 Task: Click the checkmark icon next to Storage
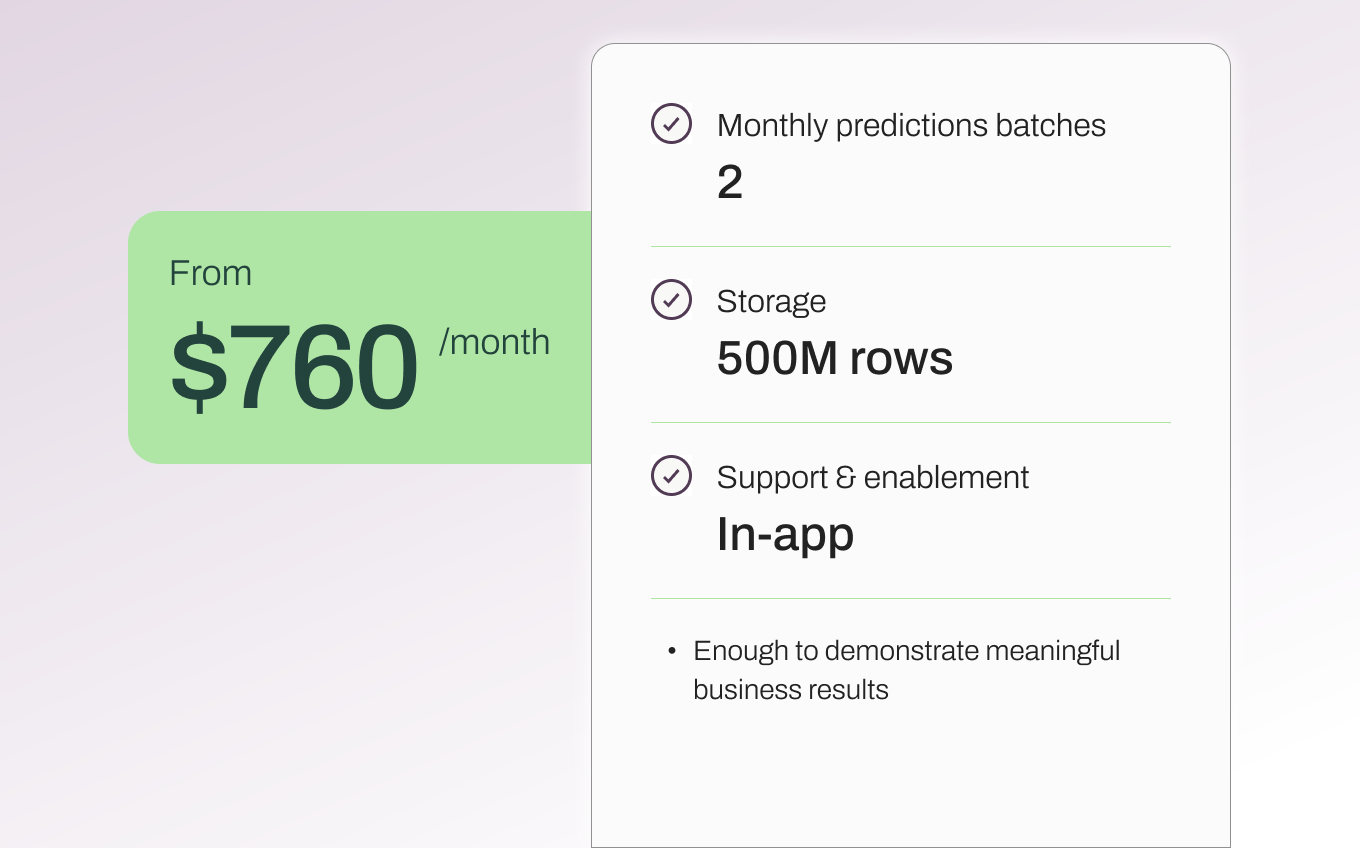671,300
